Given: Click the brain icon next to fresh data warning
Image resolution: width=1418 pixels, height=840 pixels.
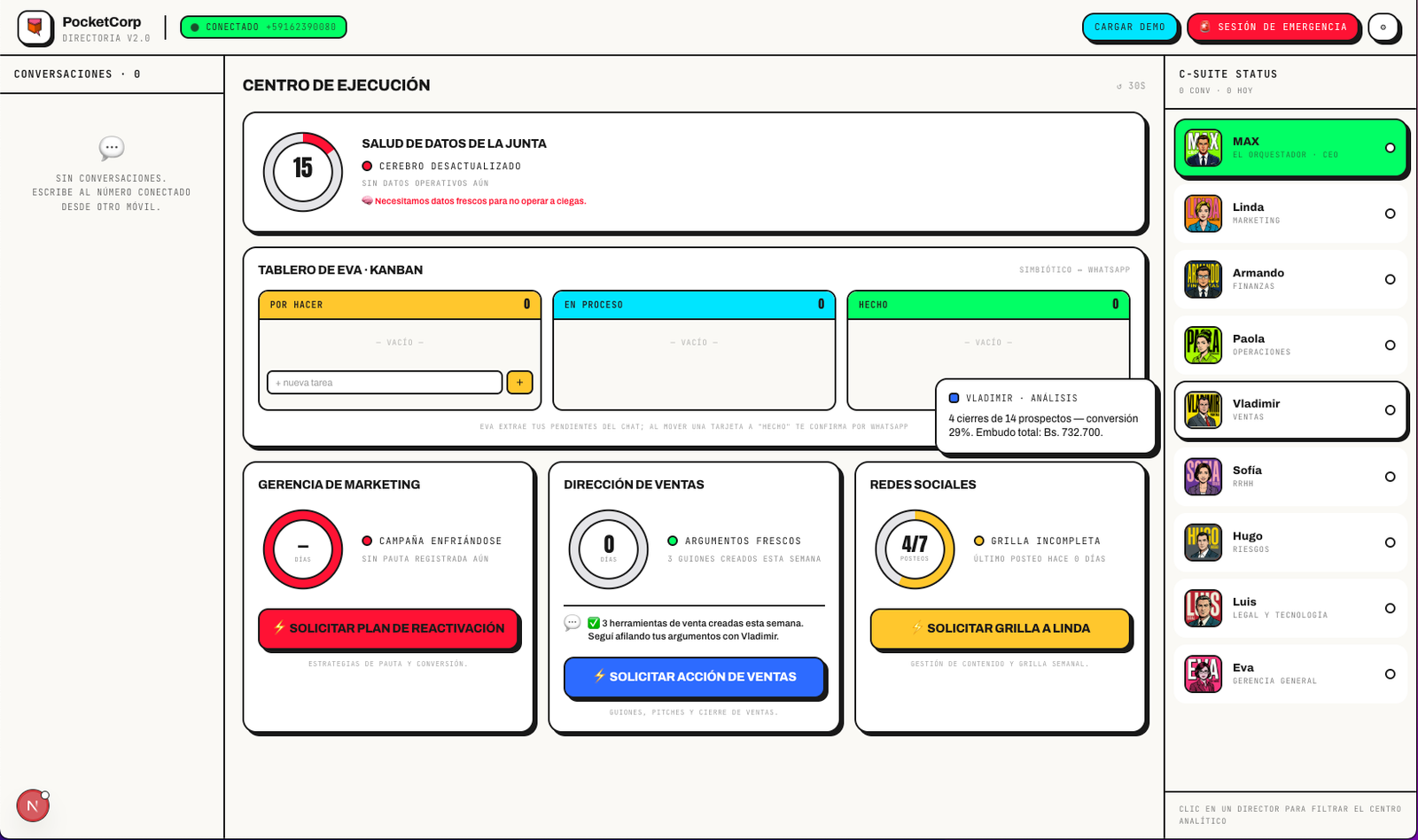Looking at the screenshot, I should pyautogui.click(x=367, y=200).
